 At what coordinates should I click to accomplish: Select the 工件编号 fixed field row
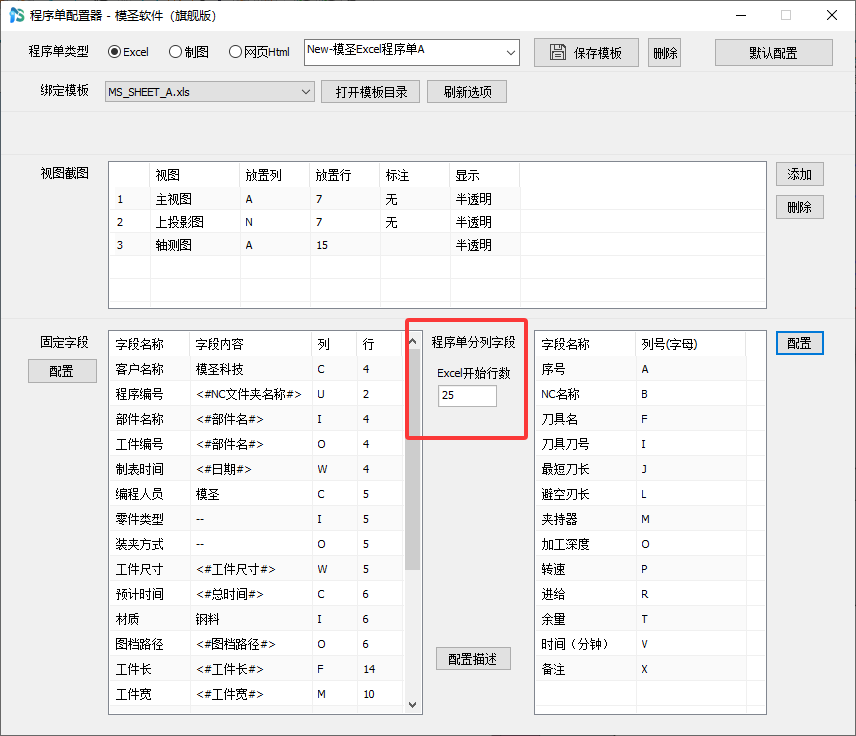(x=257, y=444)
